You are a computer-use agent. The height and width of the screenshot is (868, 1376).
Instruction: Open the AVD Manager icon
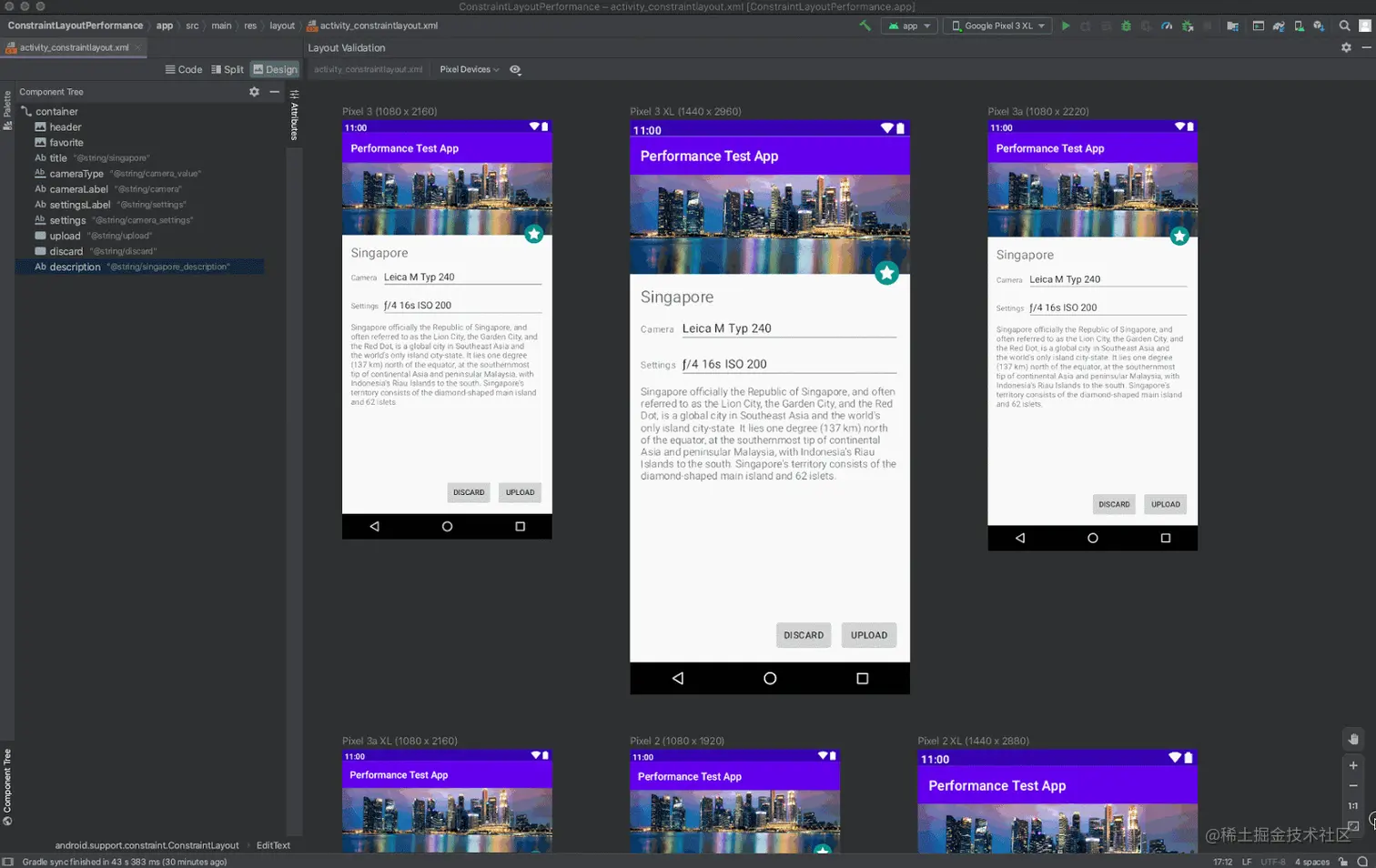tap(1299, 25)
